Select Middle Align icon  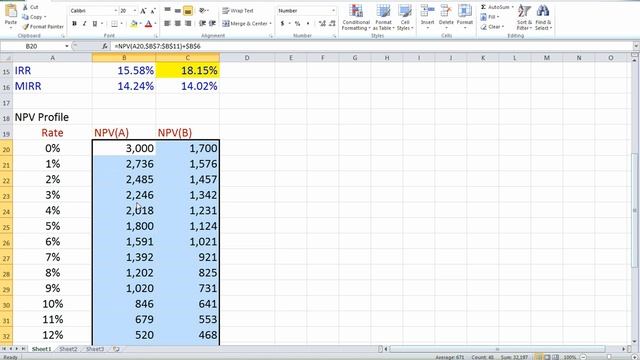(178, 11)
